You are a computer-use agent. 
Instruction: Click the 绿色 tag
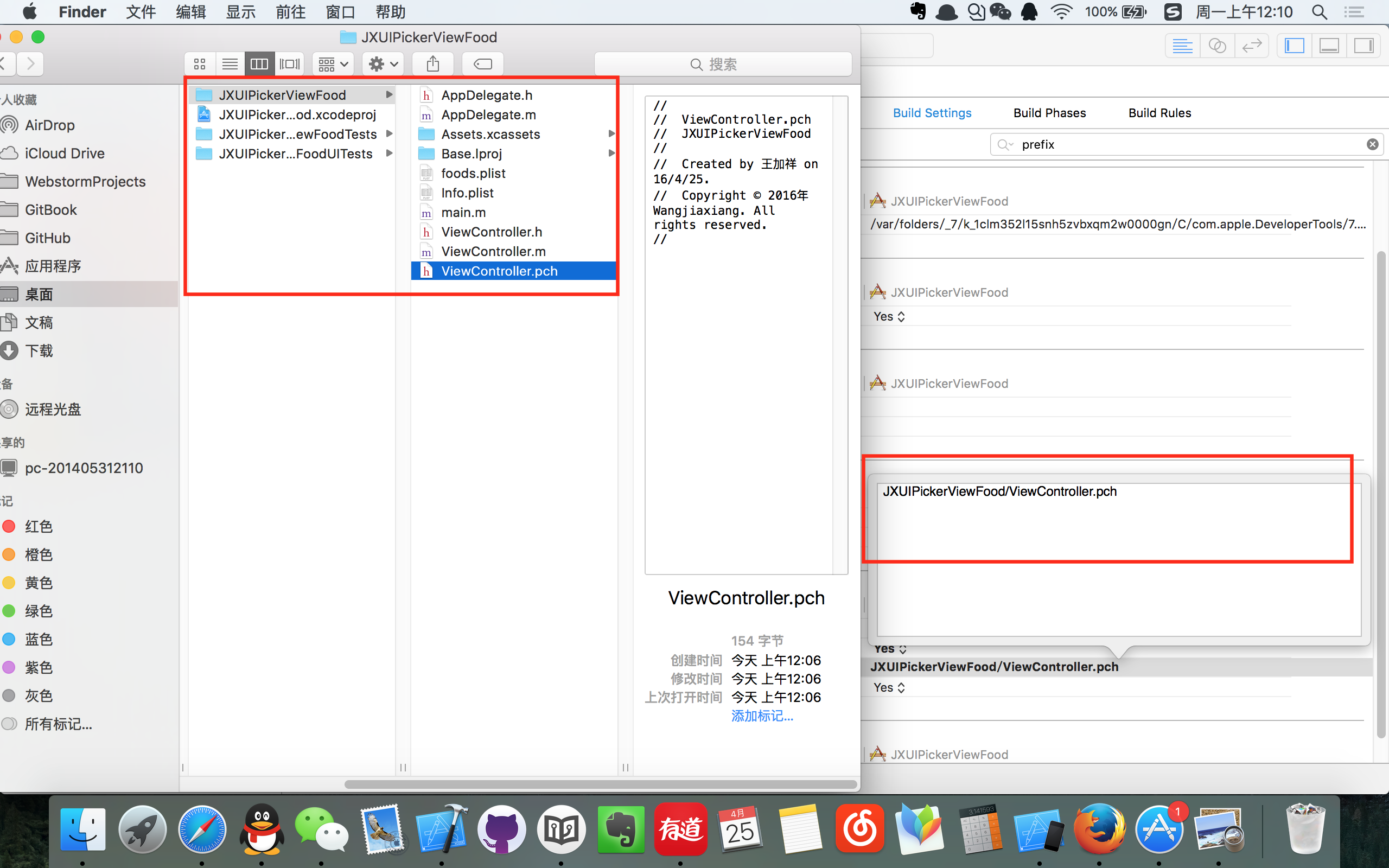click(39, 611)
